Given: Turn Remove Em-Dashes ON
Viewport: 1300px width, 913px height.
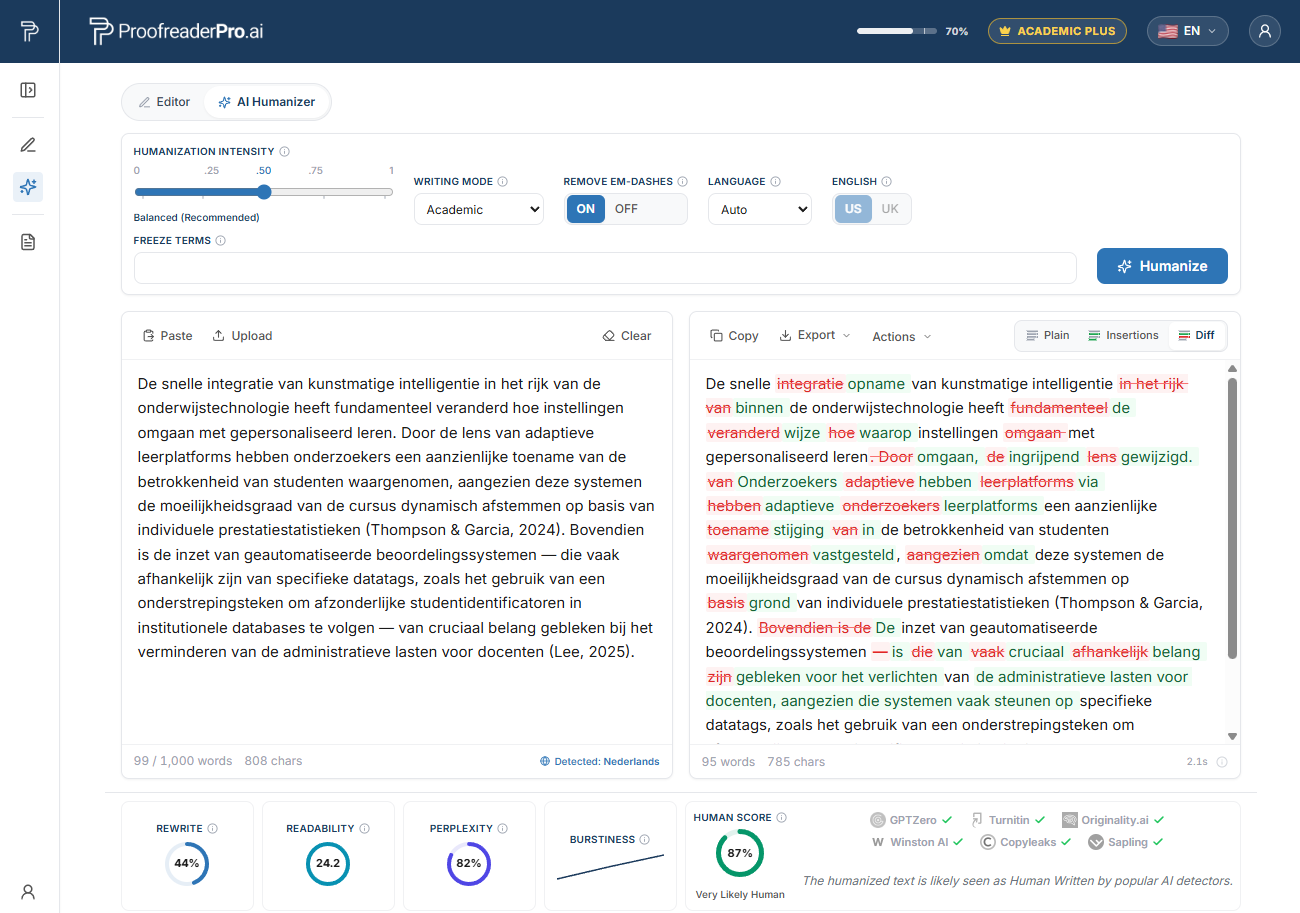Looking at the screenshot, I should tap(586, 209).
